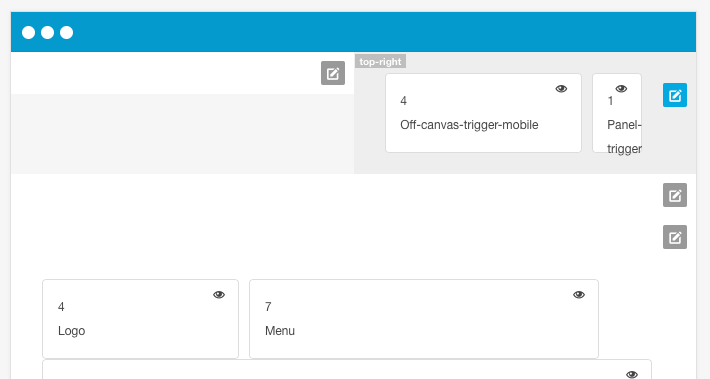The height and width of the screenshot is (379, 710).
Task: Click the blue window header bar
Action: coord(353,32)
